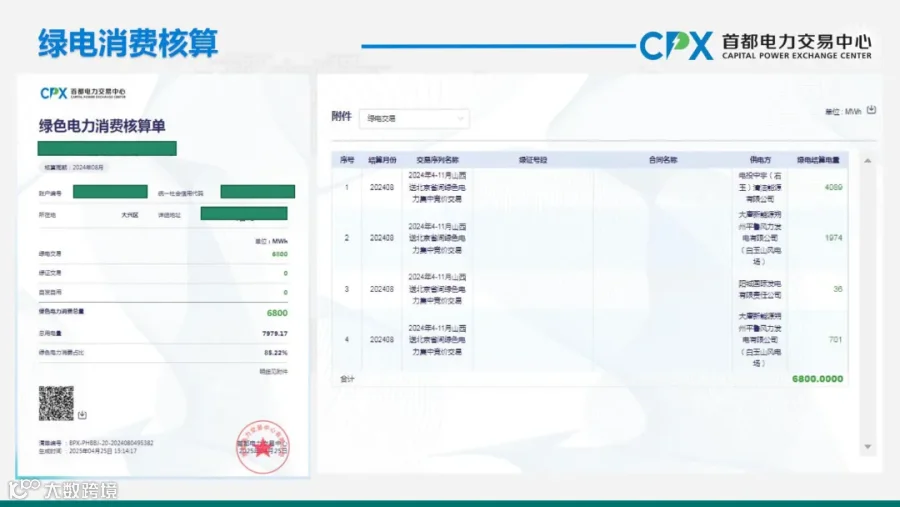Click the scrollbar down arrow beside the table
The image size is (900, 507).
tap(868, 447)
